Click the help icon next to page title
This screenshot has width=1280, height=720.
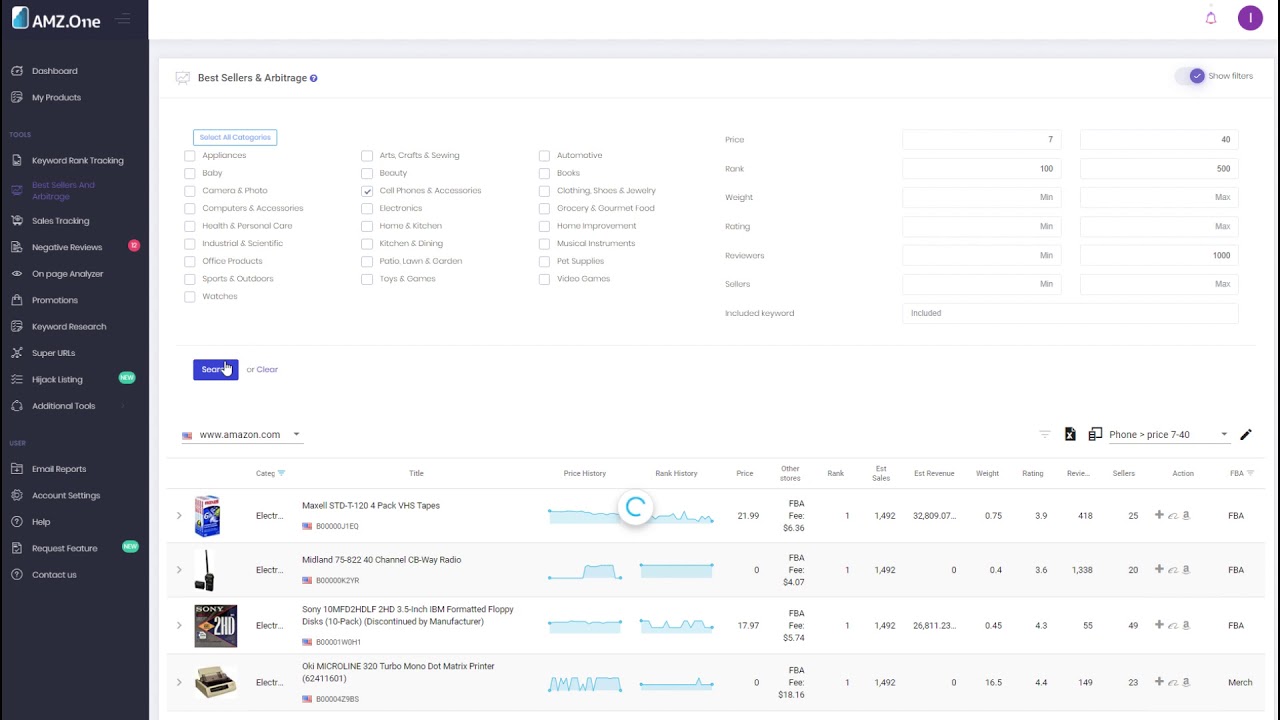click(314, 78)
